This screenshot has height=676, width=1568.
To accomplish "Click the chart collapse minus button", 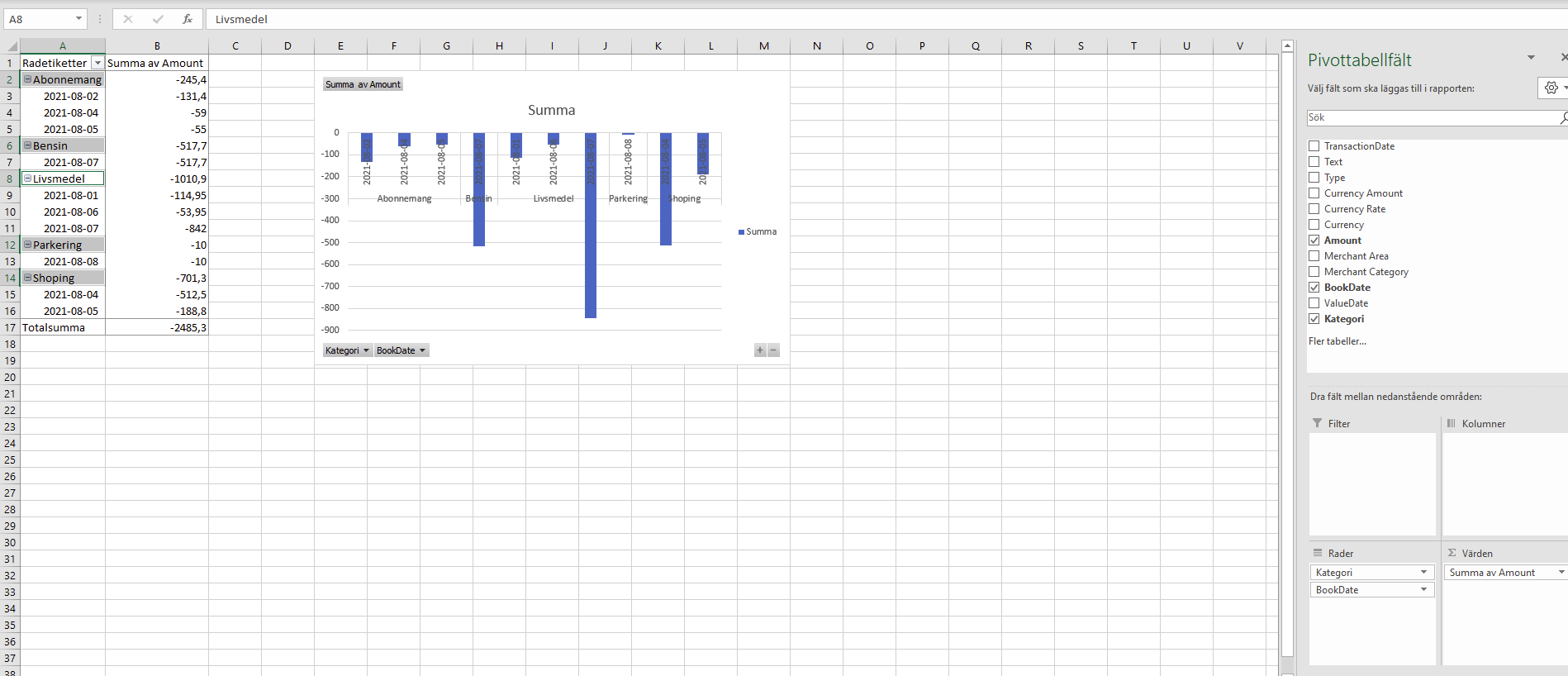I will point(773,350).
